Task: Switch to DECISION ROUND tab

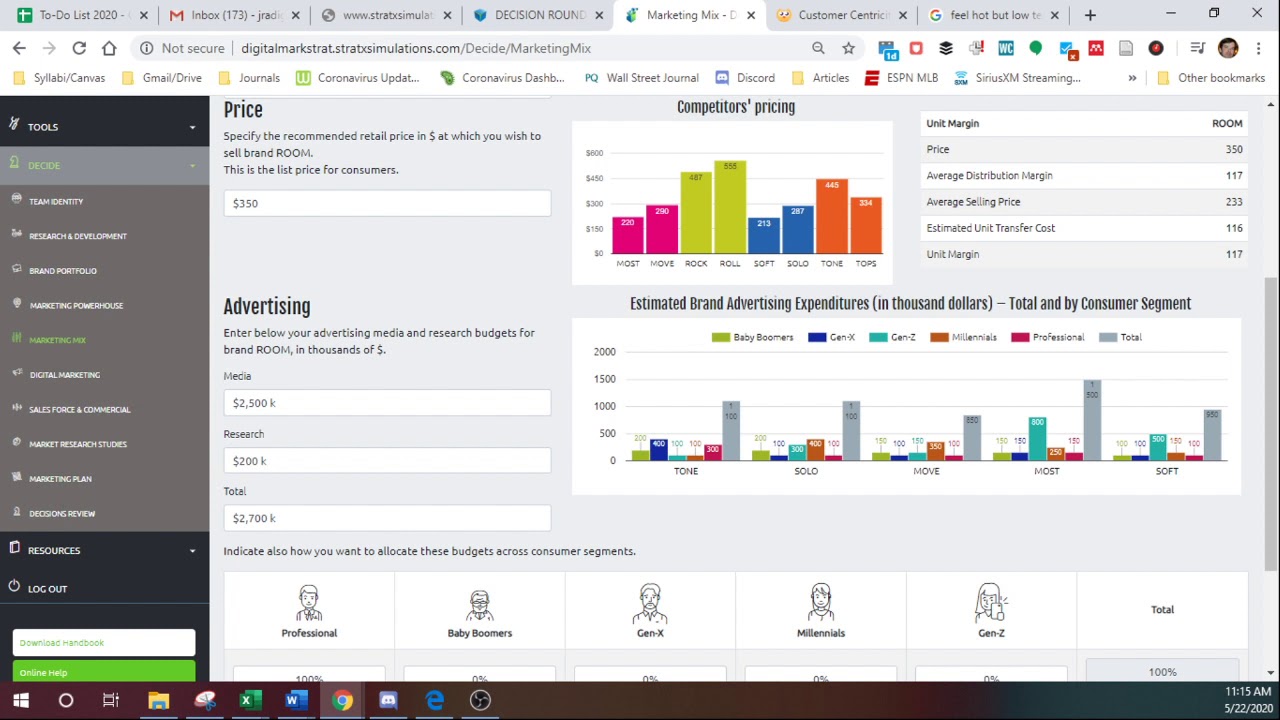Action: [540, 15]
